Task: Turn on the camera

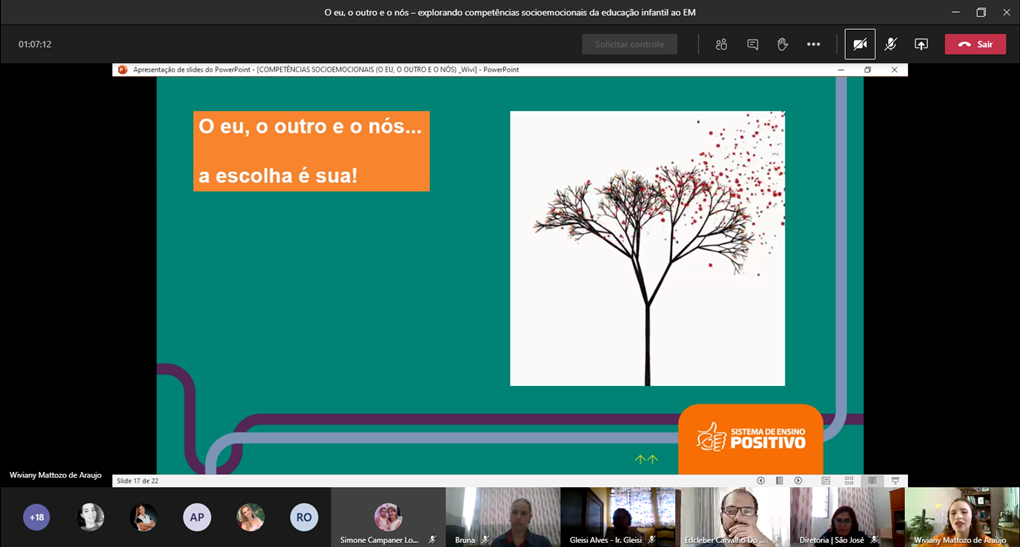Action: 859,44
